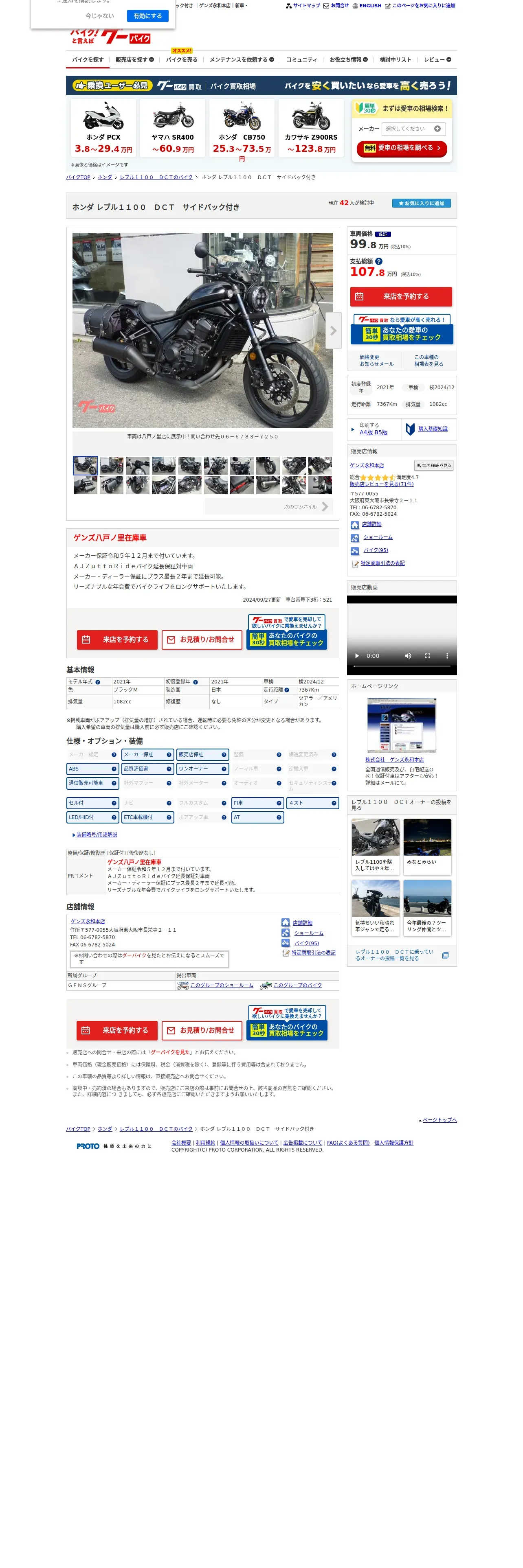Screen dimensions: 523x1568
Task: Click the plus icon in メーカー selector
Action: point(437,129)
